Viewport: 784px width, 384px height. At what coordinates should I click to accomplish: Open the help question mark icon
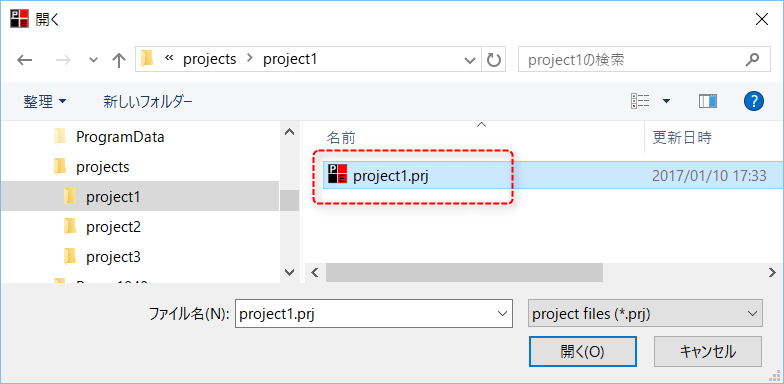tap(754, 102)
